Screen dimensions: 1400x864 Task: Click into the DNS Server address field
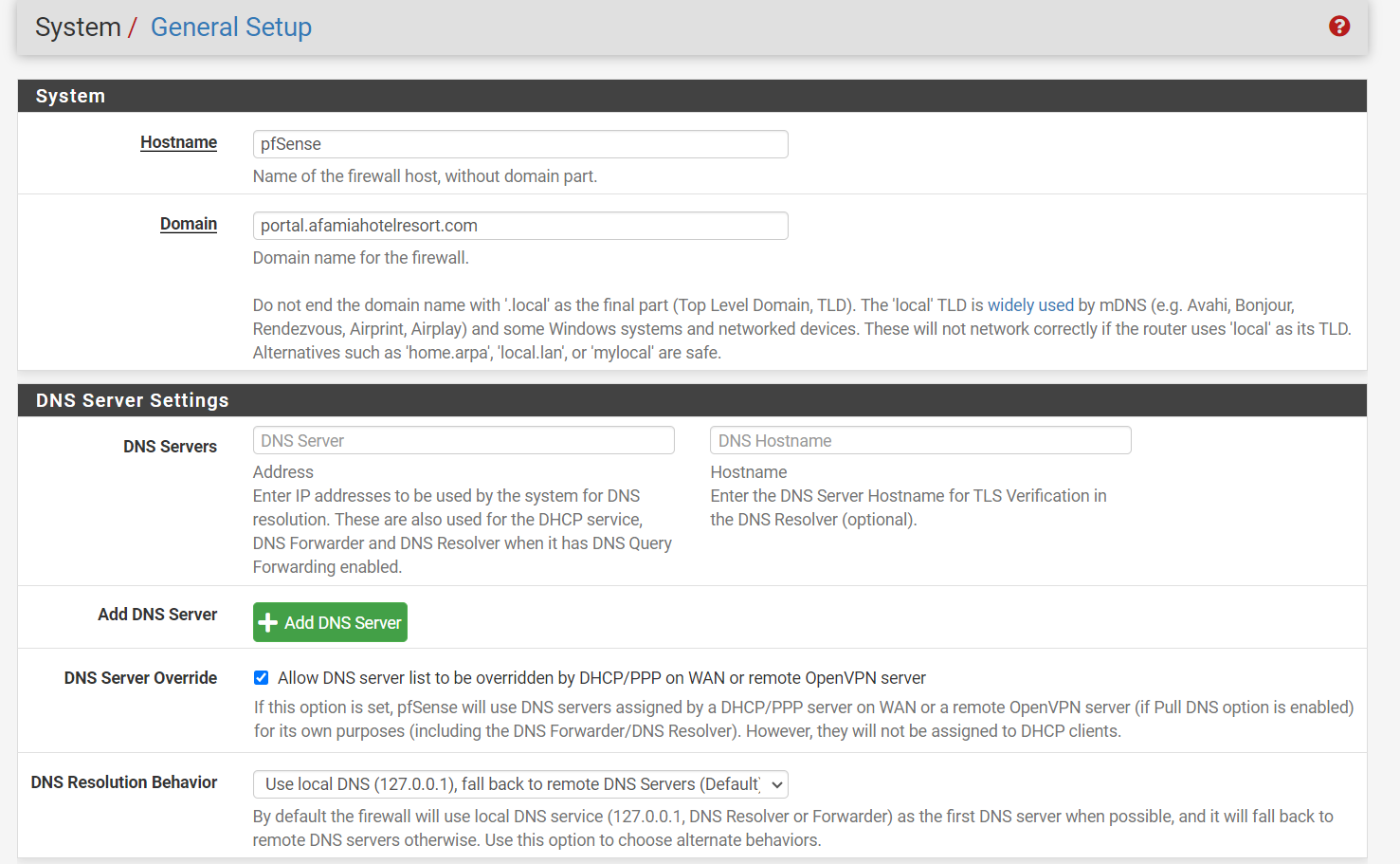[x=464, y=440]
